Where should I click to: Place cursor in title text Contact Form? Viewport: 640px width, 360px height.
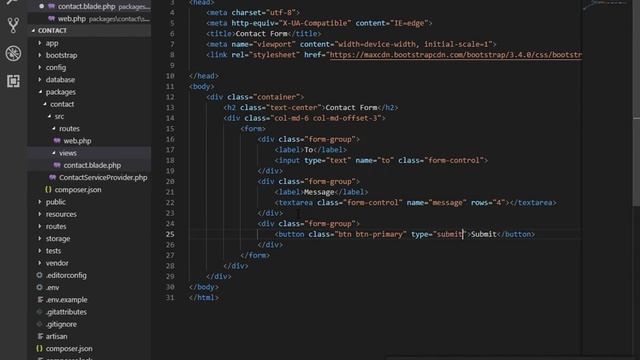261,34
